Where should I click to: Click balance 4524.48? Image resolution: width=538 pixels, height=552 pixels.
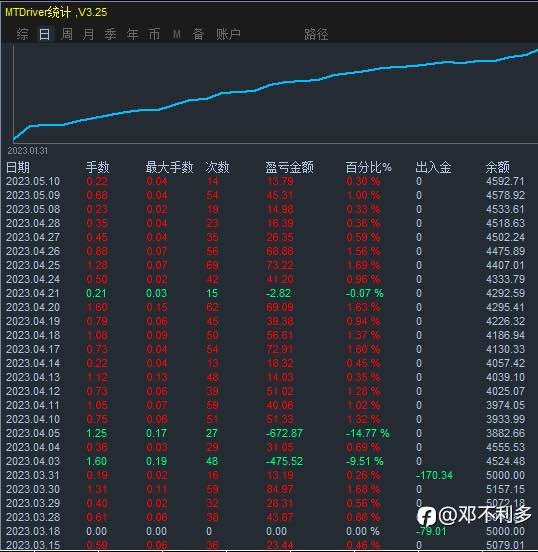(505, 461)
